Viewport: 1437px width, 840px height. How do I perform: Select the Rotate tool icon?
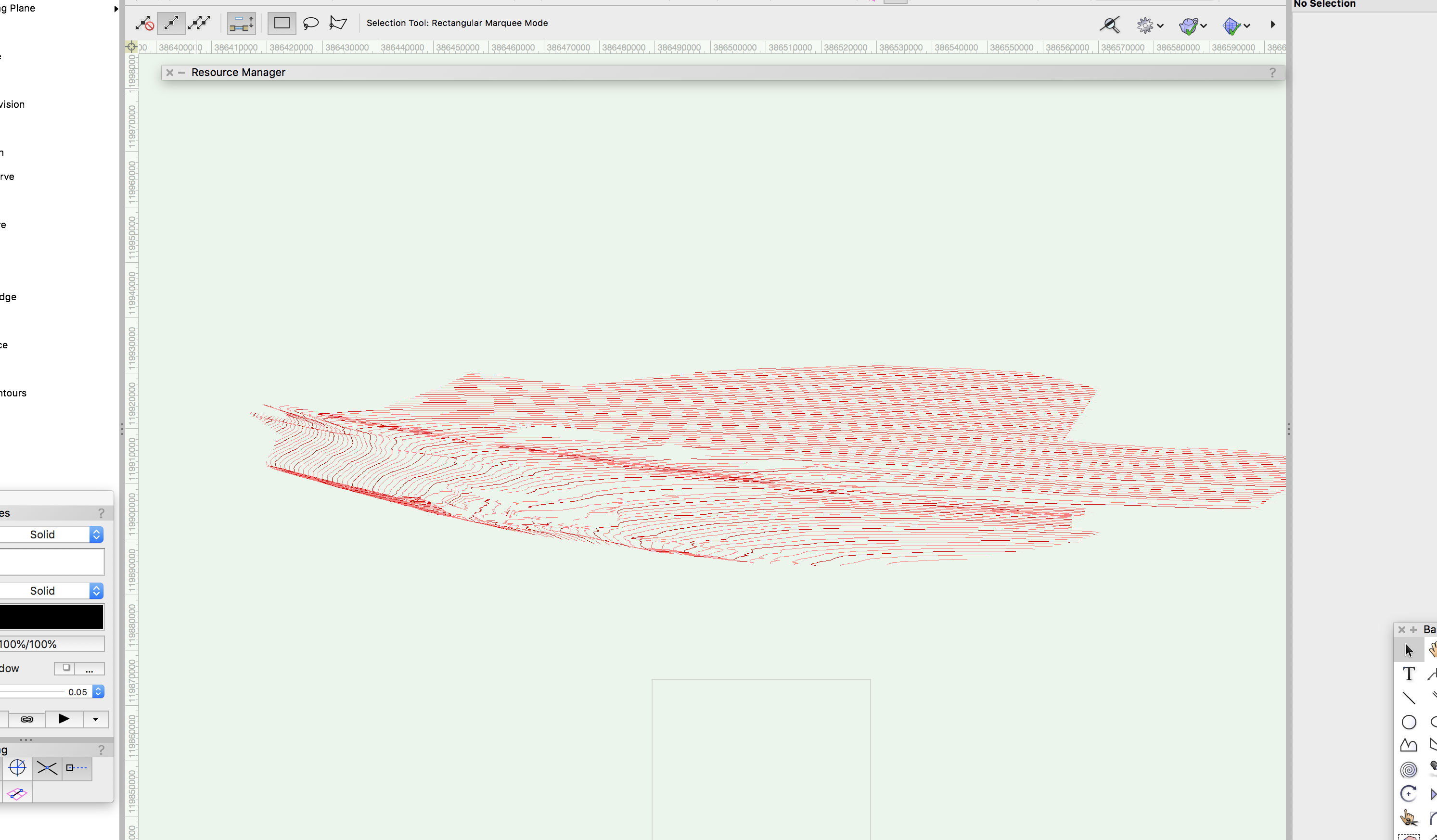click(x=1409, y=794)
